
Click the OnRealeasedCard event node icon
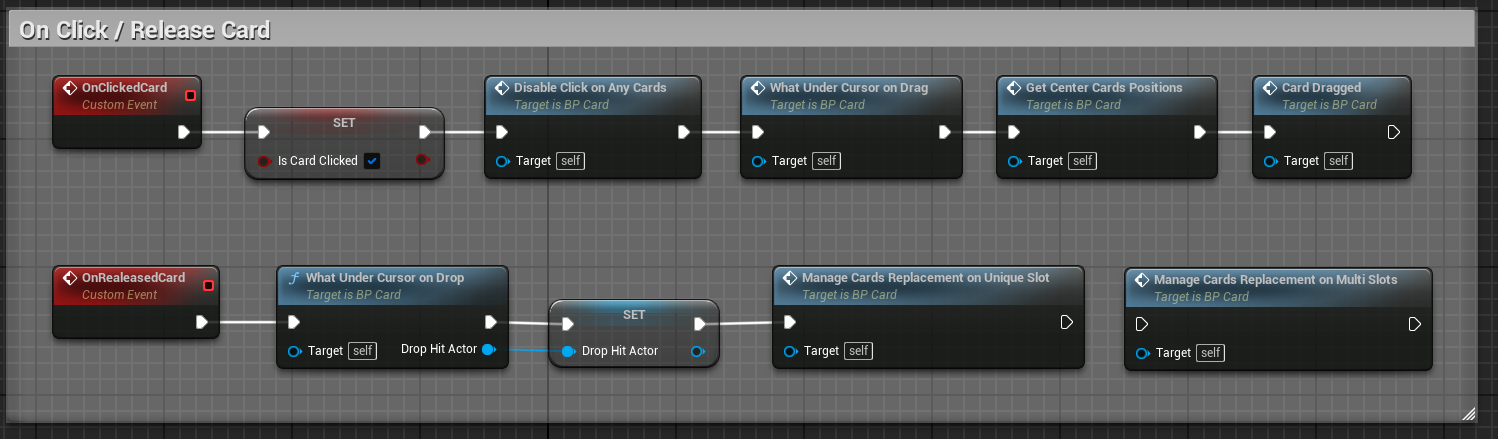[70, 278]
